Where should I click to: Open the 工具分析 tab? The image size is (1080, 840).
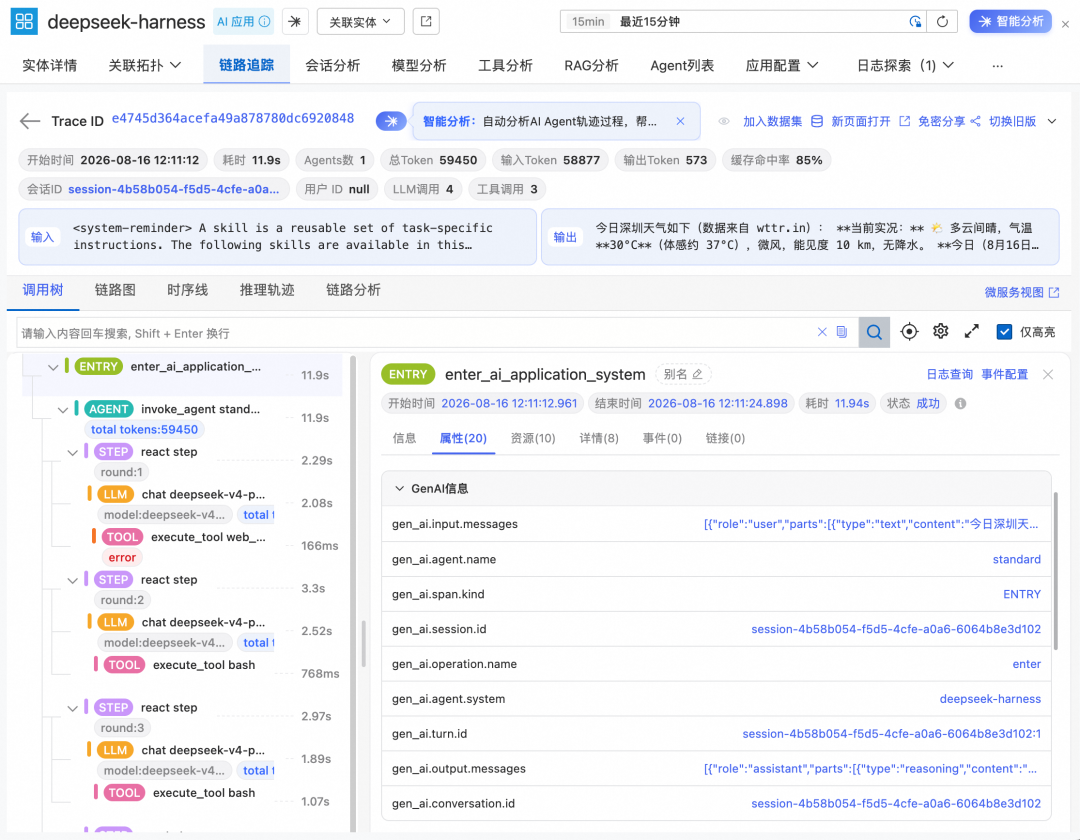[506, 65]
